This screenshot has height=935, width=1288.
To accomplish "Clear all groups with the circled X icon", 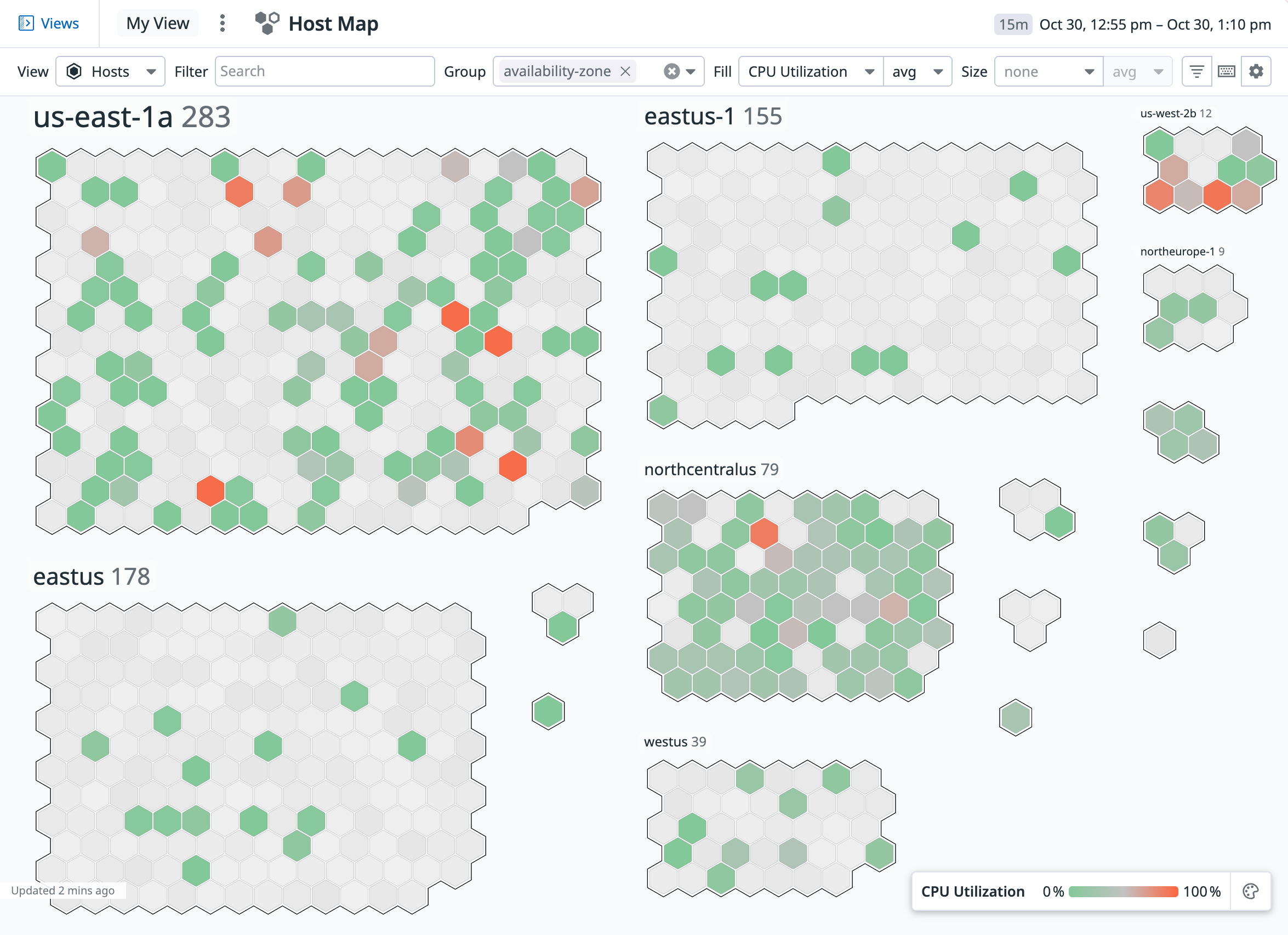I will pos(671,72).
